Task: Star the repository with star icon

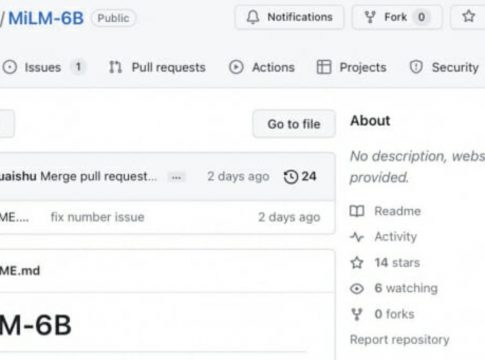Action: click(469, 16)
